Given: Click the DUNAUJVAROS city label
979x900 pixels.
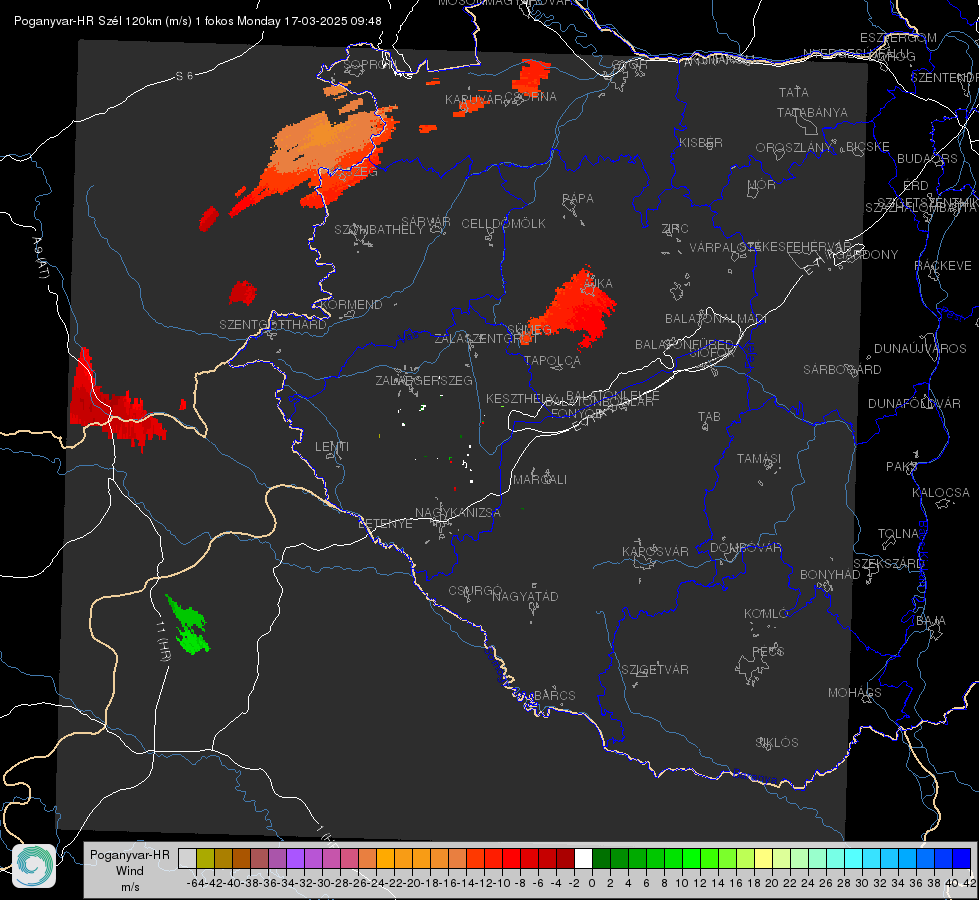Looking at the screenshot, I should (920, 349).
